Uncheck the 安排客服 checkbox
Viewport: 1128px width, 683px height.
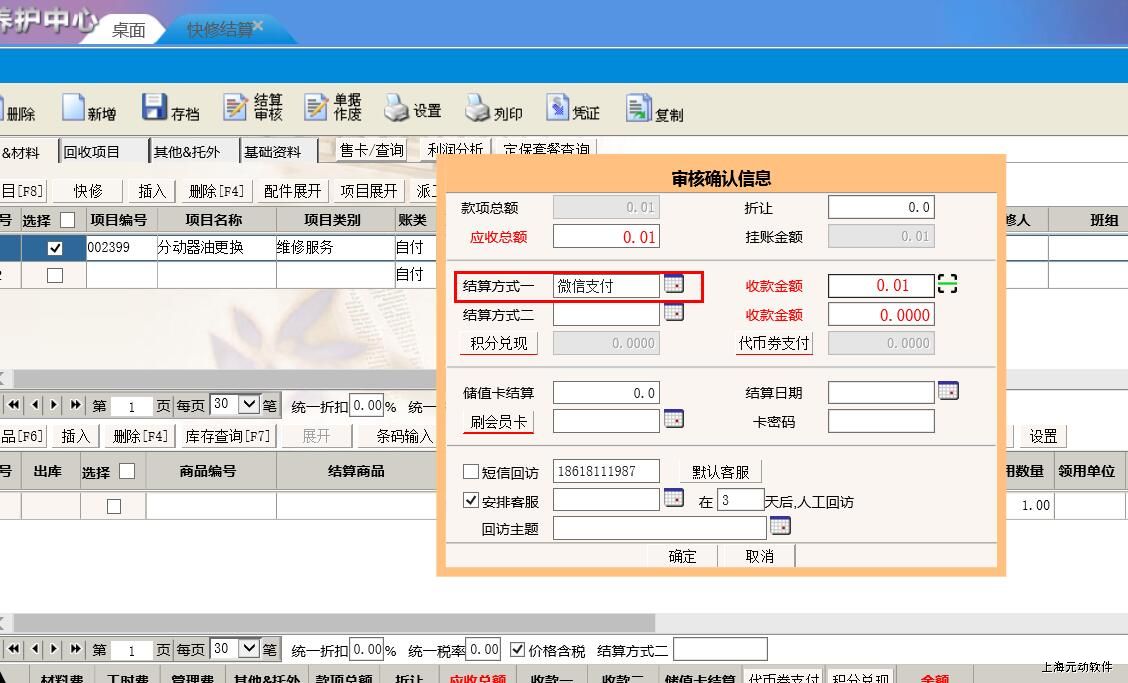click(x=471, y=501)
